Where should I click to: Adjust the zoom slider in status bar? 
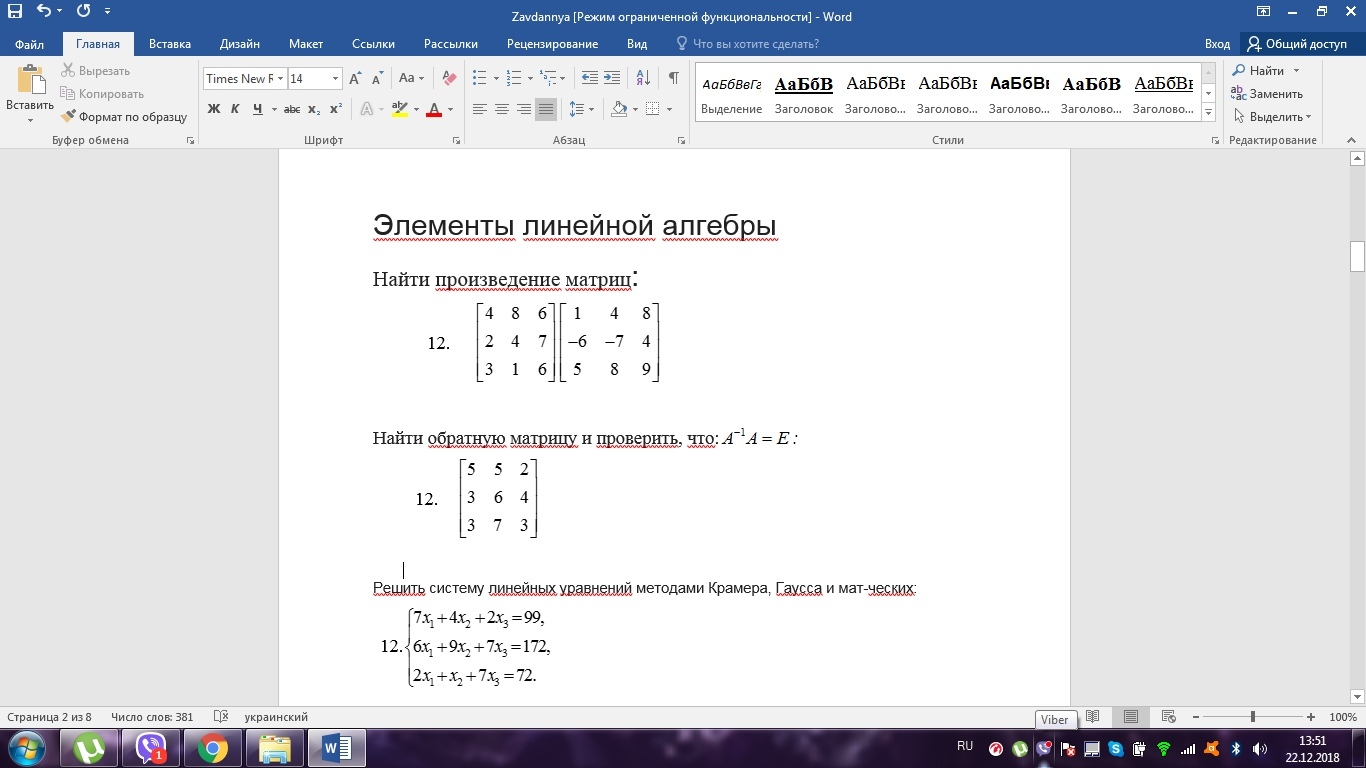click(1253, 717)
